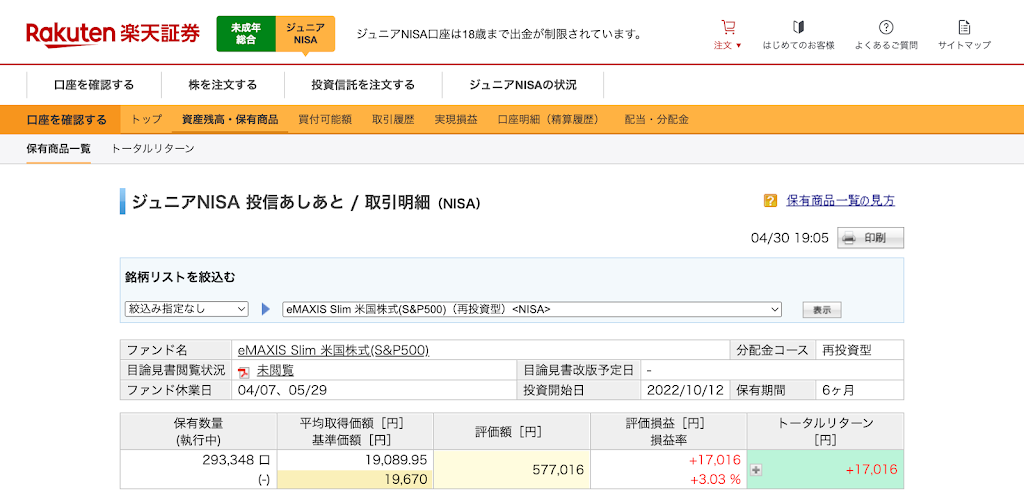1024x500 pixels.
Task: Select トップ in orange submenu
Action: pos(146,119)
